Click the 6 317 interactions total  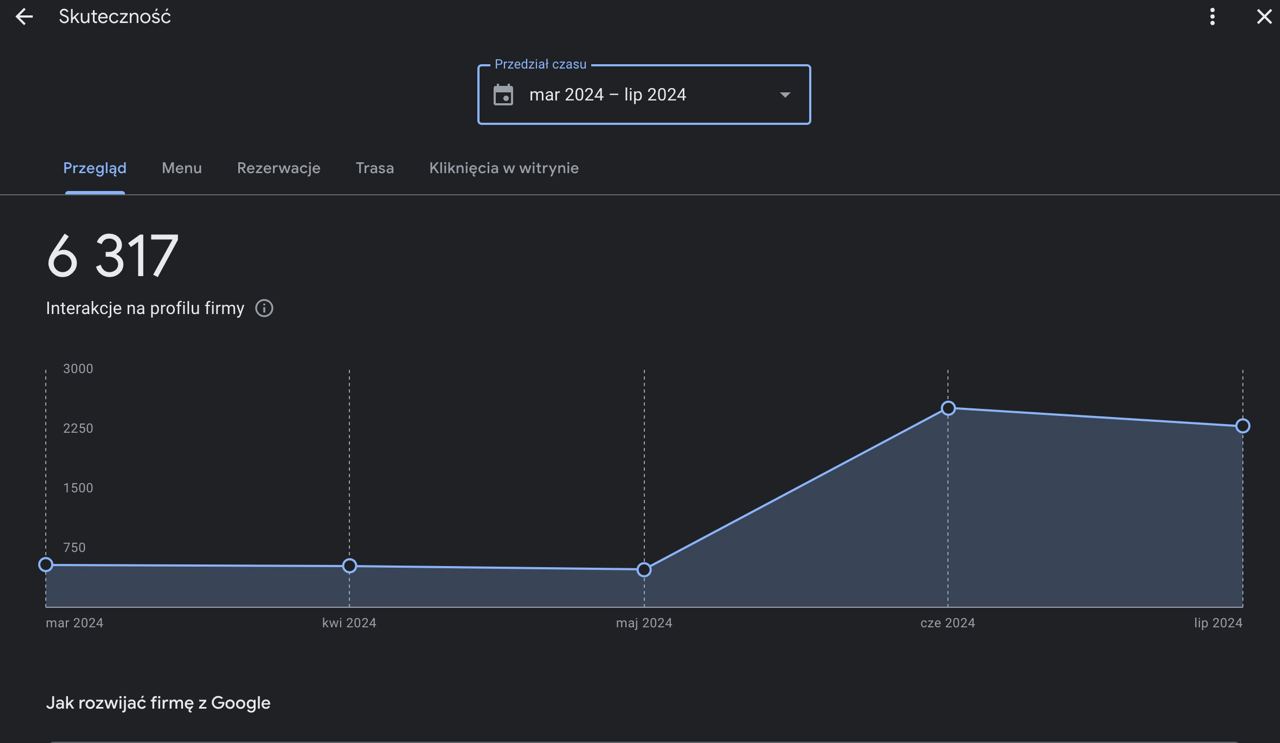pos(113,256)
